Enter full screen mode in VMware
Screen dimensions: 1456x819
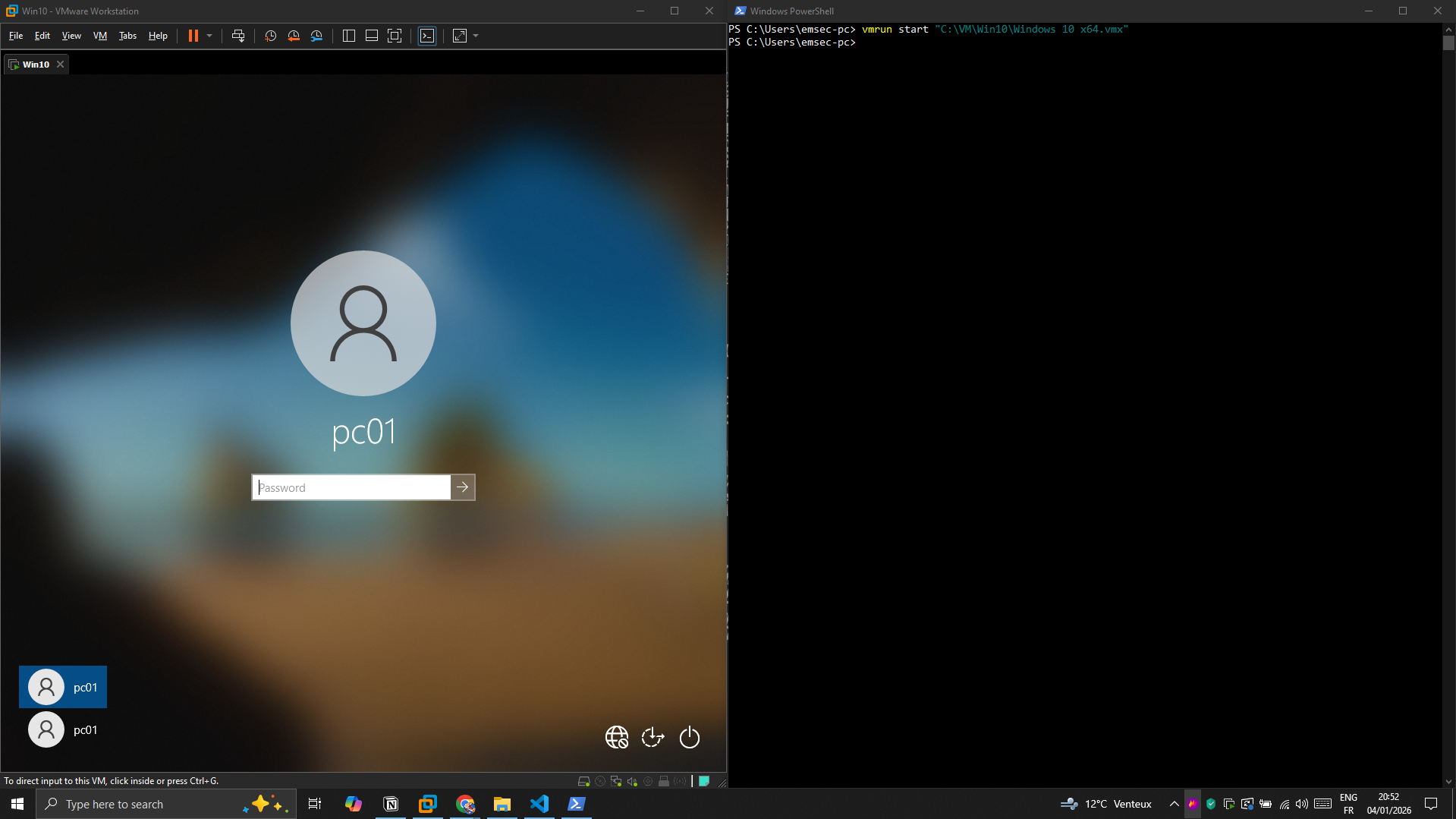point(395,36)
